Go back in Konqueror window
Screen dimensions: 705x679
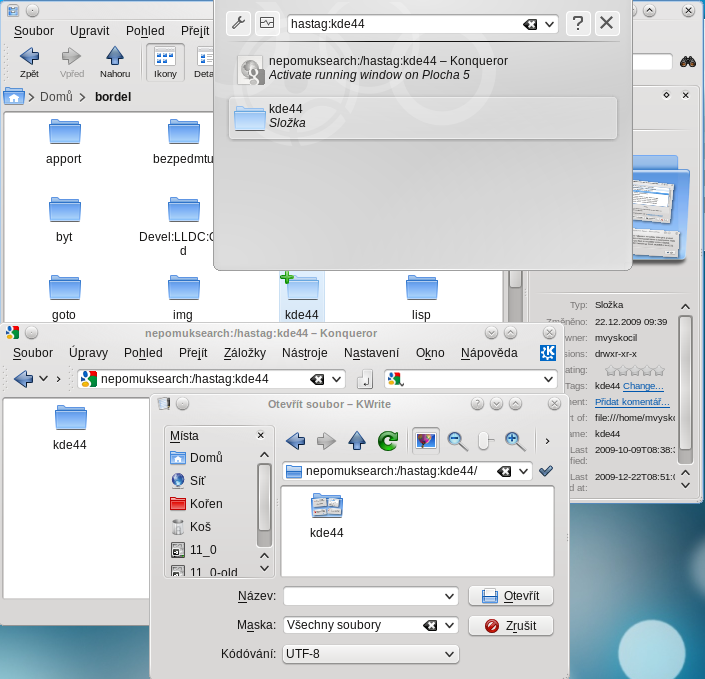point(23,379)
